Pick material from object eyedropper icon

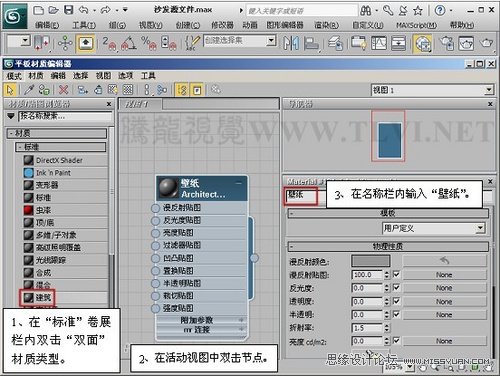coord(29,90)
